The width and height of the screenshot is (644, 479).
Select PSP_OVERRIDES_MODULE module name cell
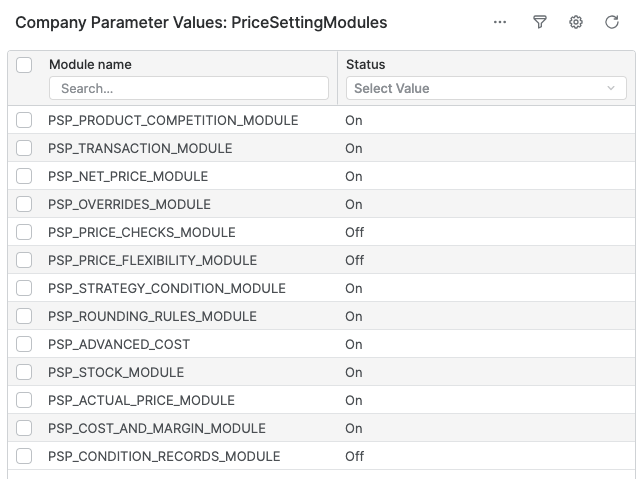[129, 204]
